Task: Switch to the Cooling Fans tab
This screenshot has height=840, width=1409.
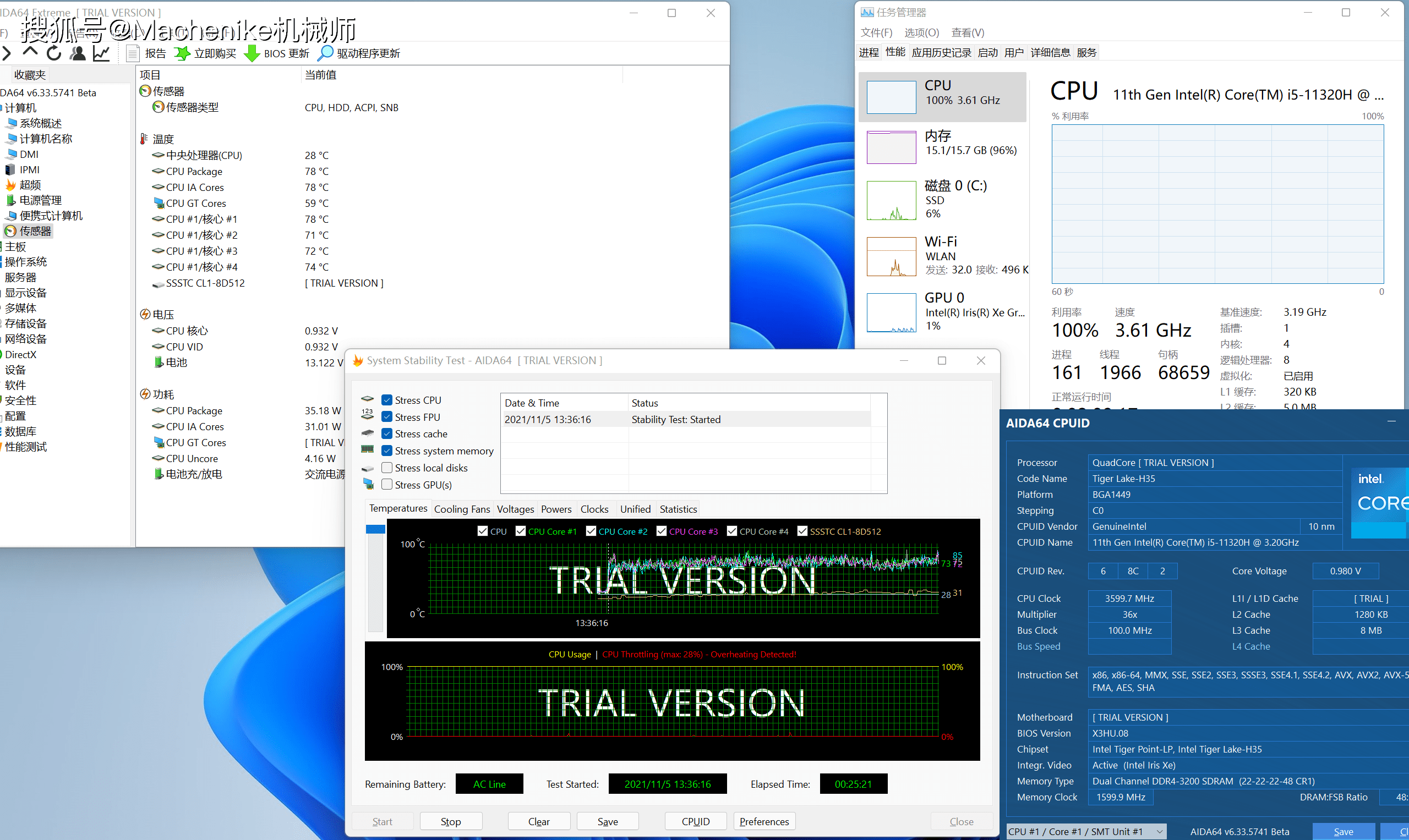Action: click(462, 509)
